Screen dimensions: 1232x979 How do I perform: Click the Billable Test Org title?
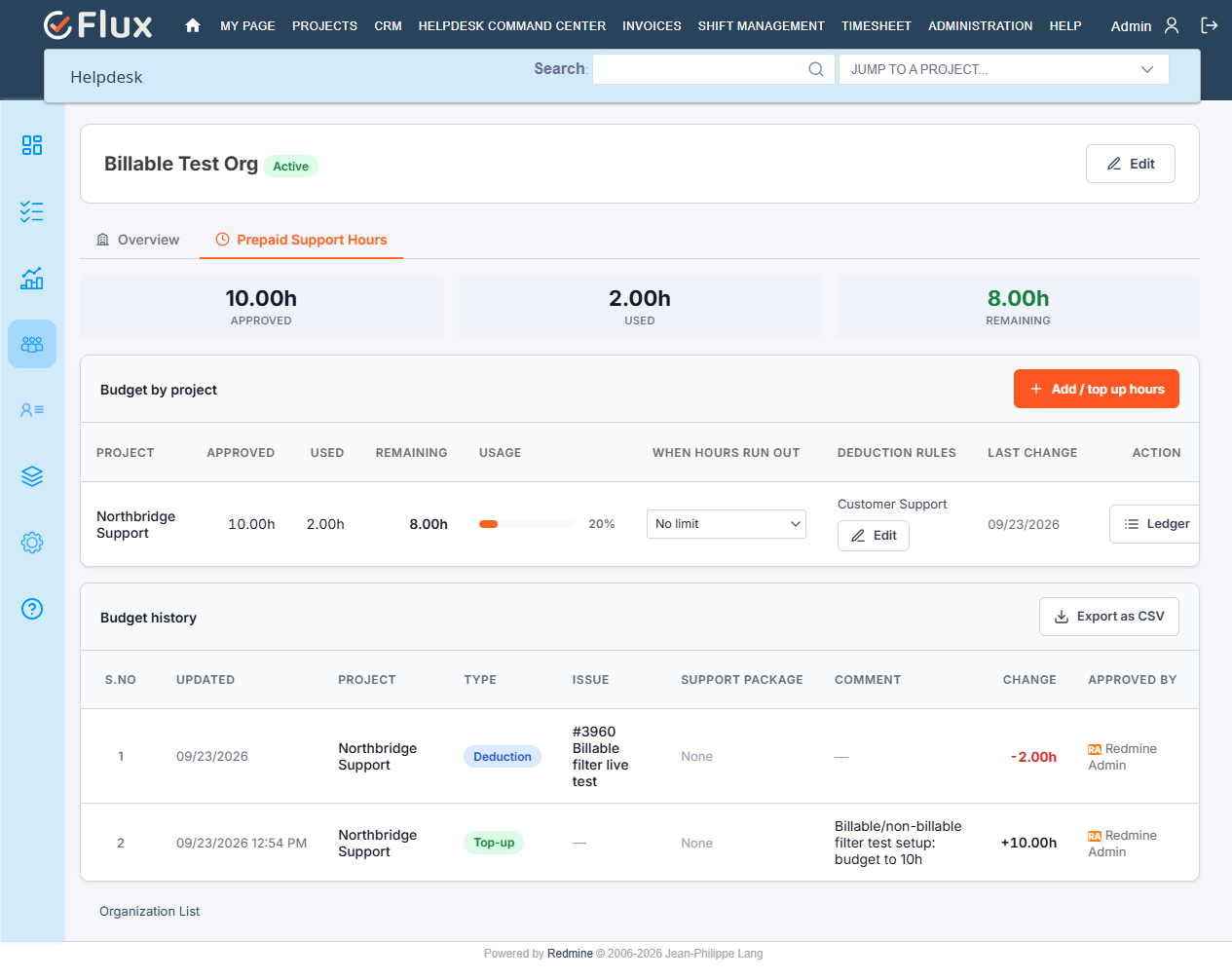pyautogui.click(x=181, y=164)
